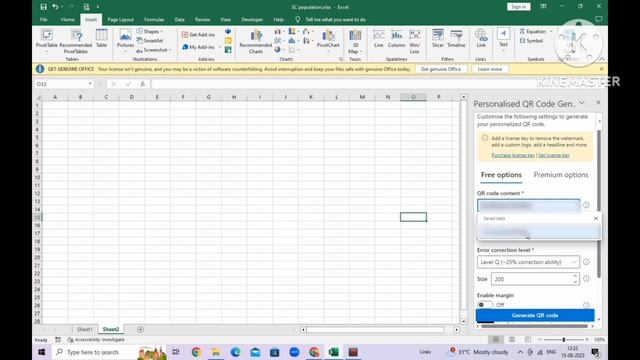The width and height of the screenshot is (640, 360).
Task: Open Recommended PivotTables
Action: click(76, 41)
